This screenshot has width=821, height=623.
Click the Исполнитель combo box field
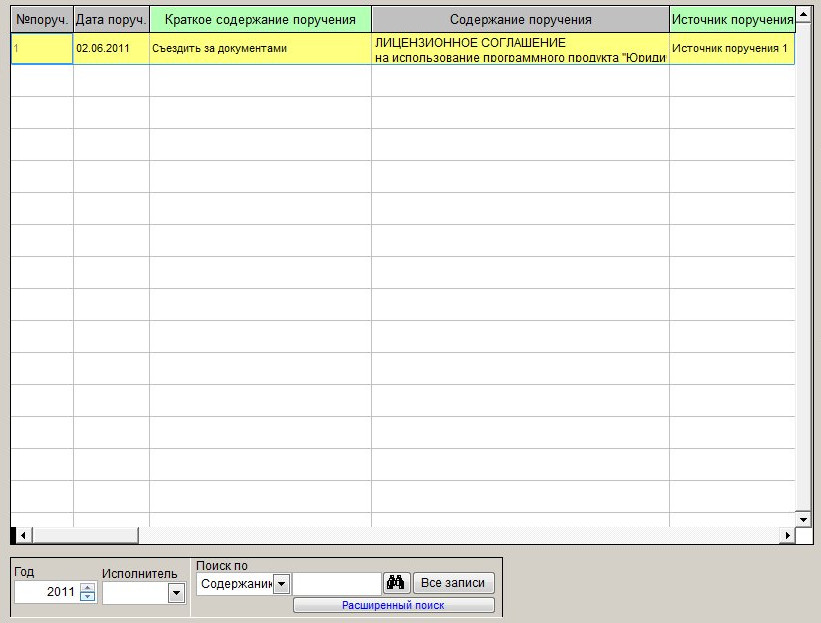tap(144, 593)
